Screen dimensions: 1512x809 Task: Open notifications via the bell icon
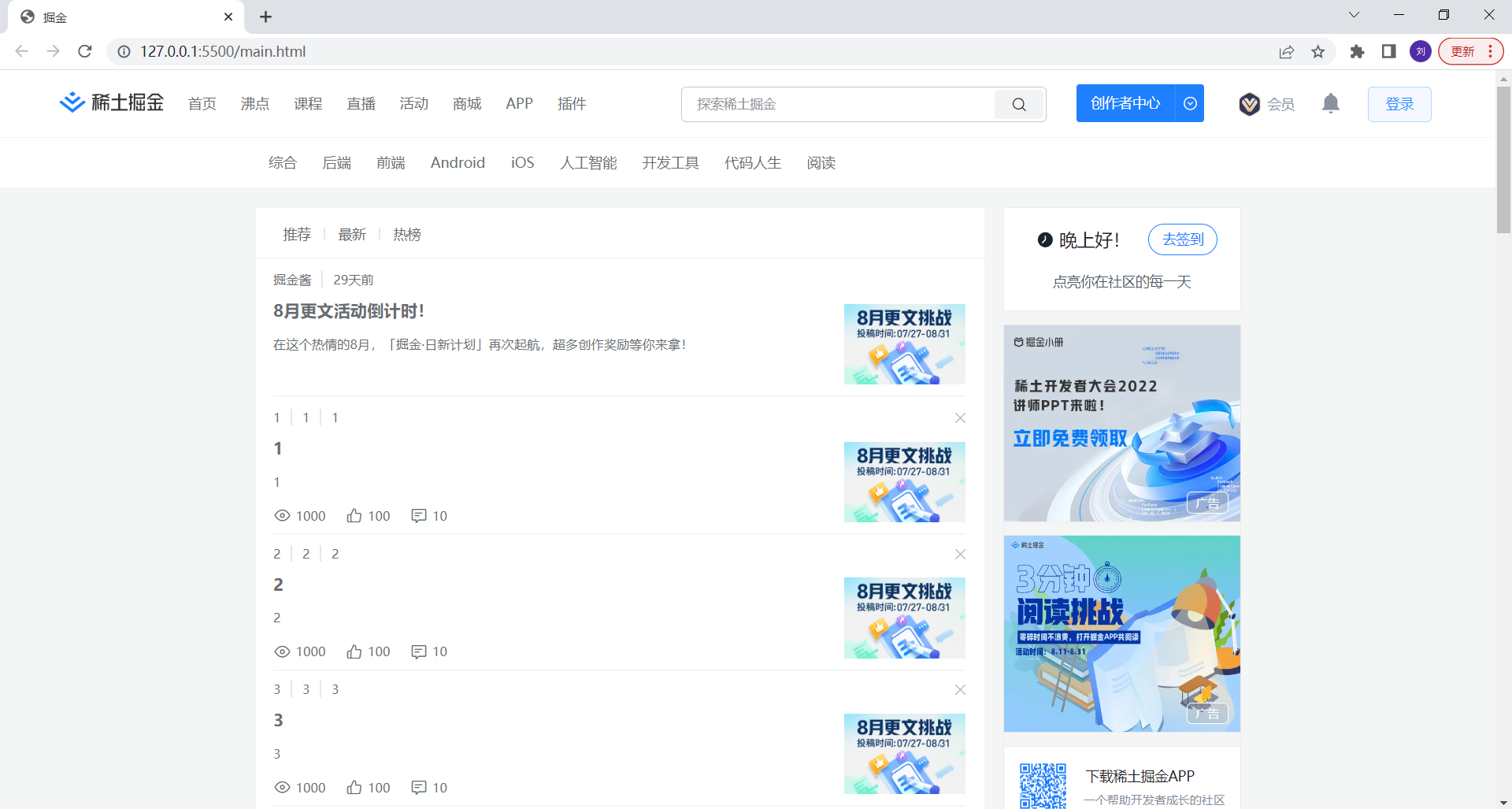coord(1330,103)
